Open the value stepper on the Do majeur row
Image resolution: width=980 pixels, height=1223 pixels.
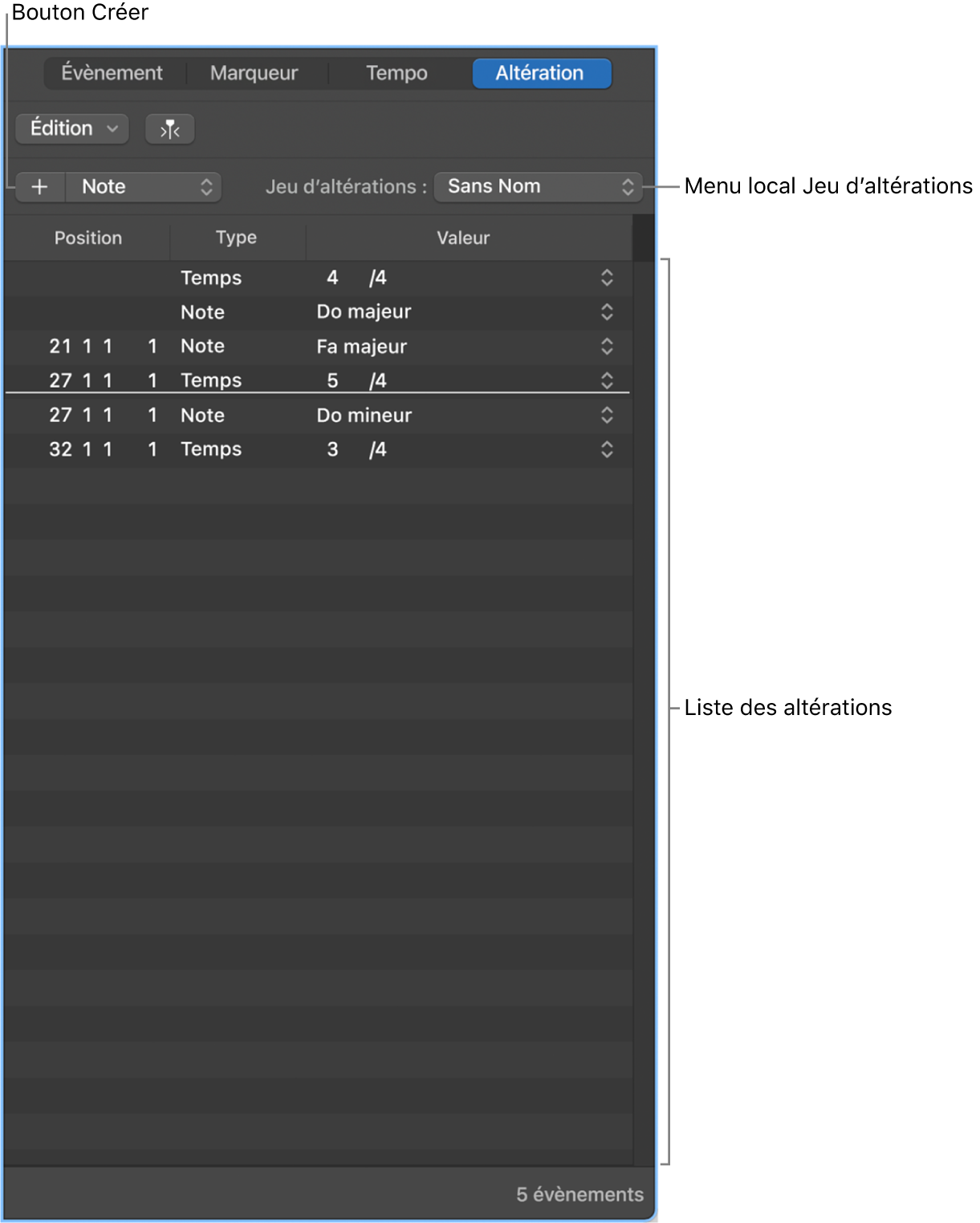pyautogui.click(x=608, y=312)
